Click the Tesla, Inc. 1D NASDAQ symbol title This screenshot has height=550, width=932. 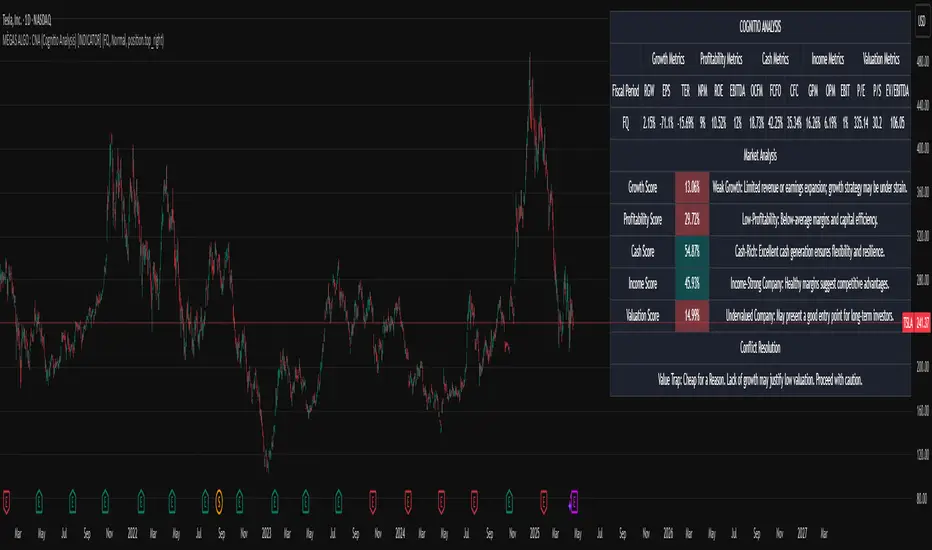click(x=27, y=20)
